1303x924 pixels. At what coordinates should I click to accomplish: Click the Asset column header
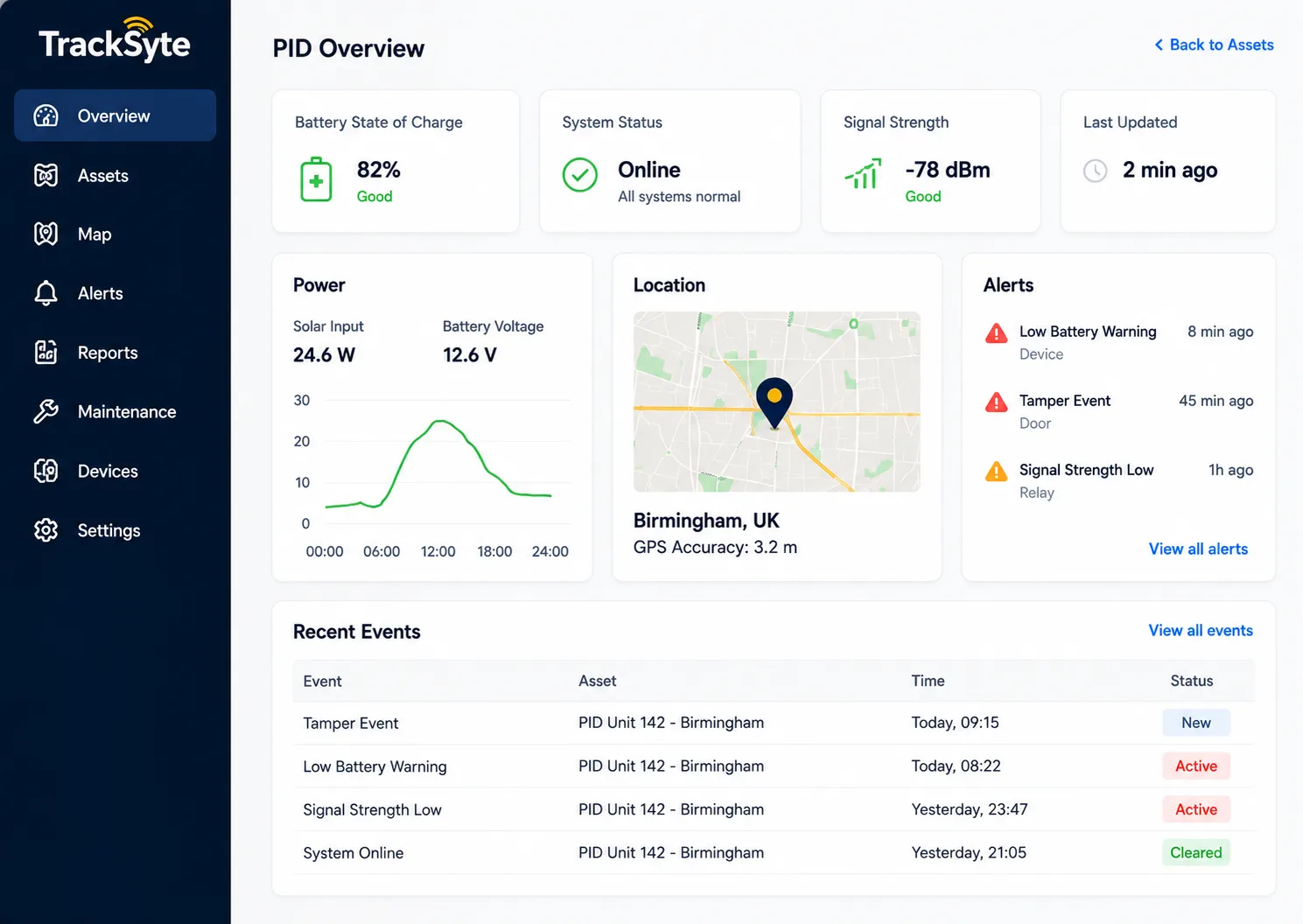(598, 681)
